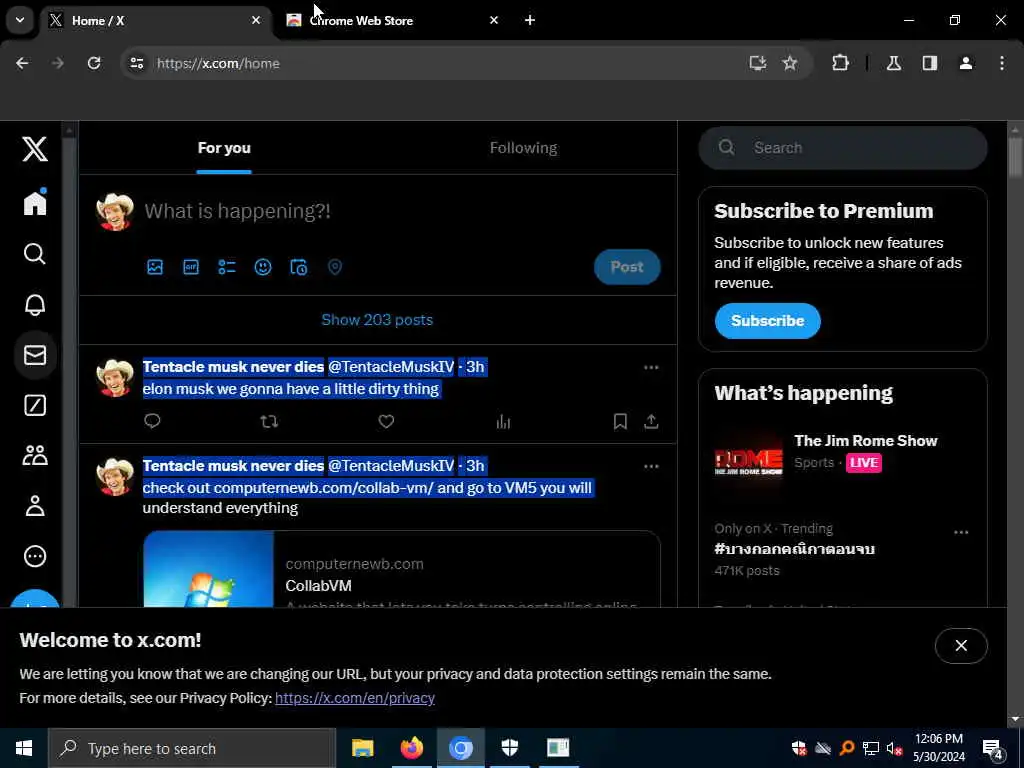This screenshot has height=768, width=1024.
Task: Click the Post button
Action: (x=627, y=266)
